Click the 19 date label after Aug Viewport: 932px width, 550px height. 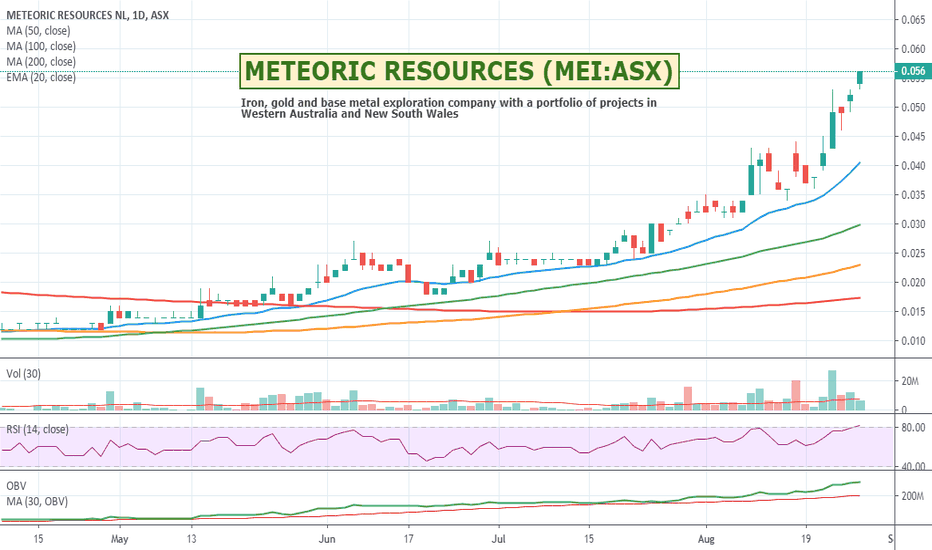click(x=805, y=539)
